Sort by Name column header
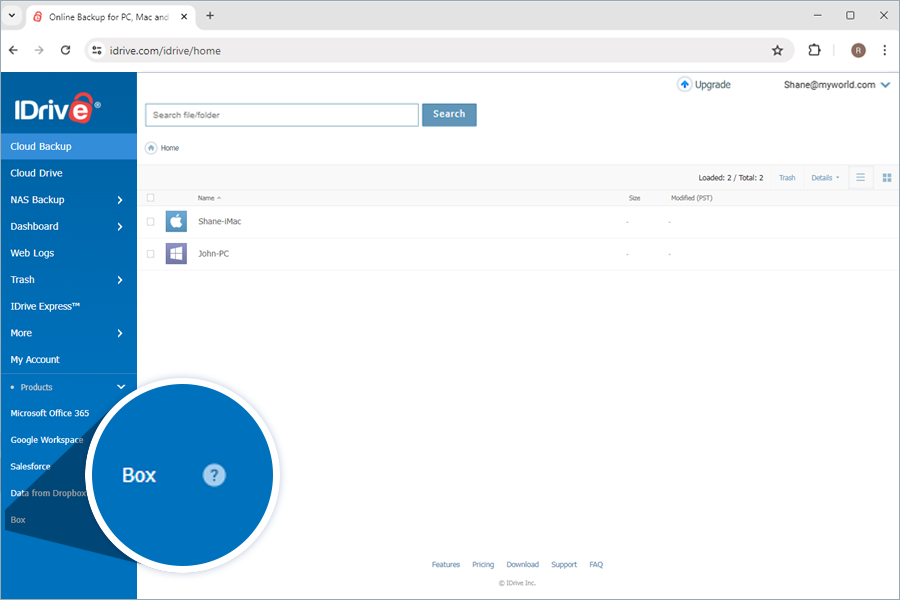The height and width of the screenshot is (600, 900). coord(209,198)
